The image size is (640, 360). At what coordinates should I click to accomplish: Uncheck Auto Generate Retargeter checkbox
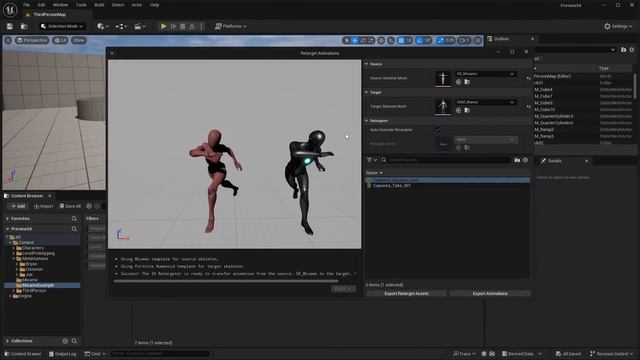pyautogui.click(x=438, y=130)
